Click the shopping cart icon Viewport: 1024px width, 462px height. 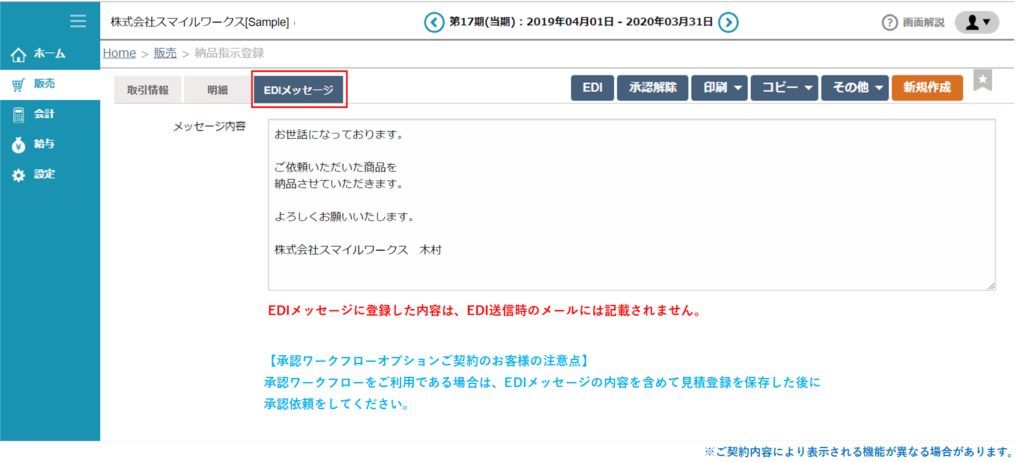click(19, 84)
